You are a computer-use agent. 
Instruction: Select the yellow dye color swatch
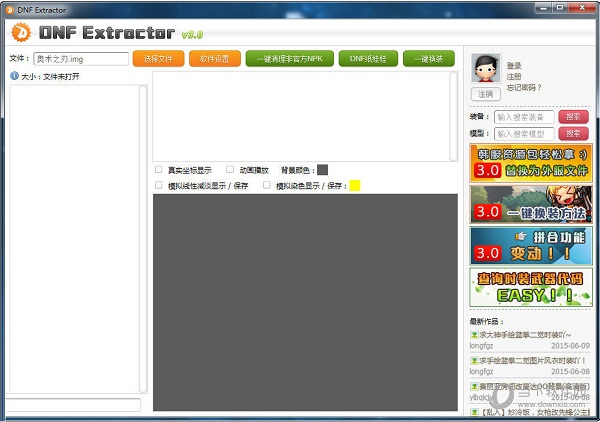tap(354, 185)
